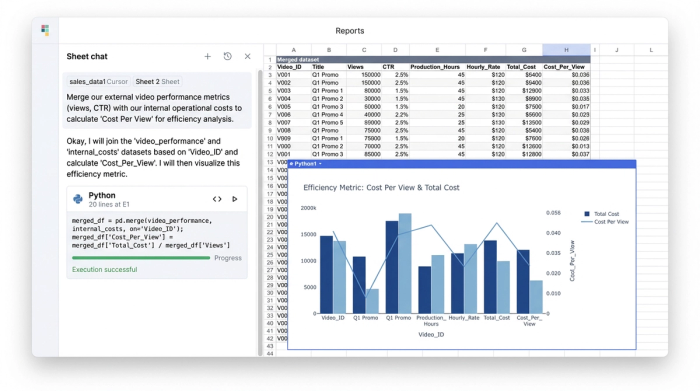Viewport: 700px width, 391px height.
Task: Click the chat panel vertical scrollbar
Action: (260, 213)
